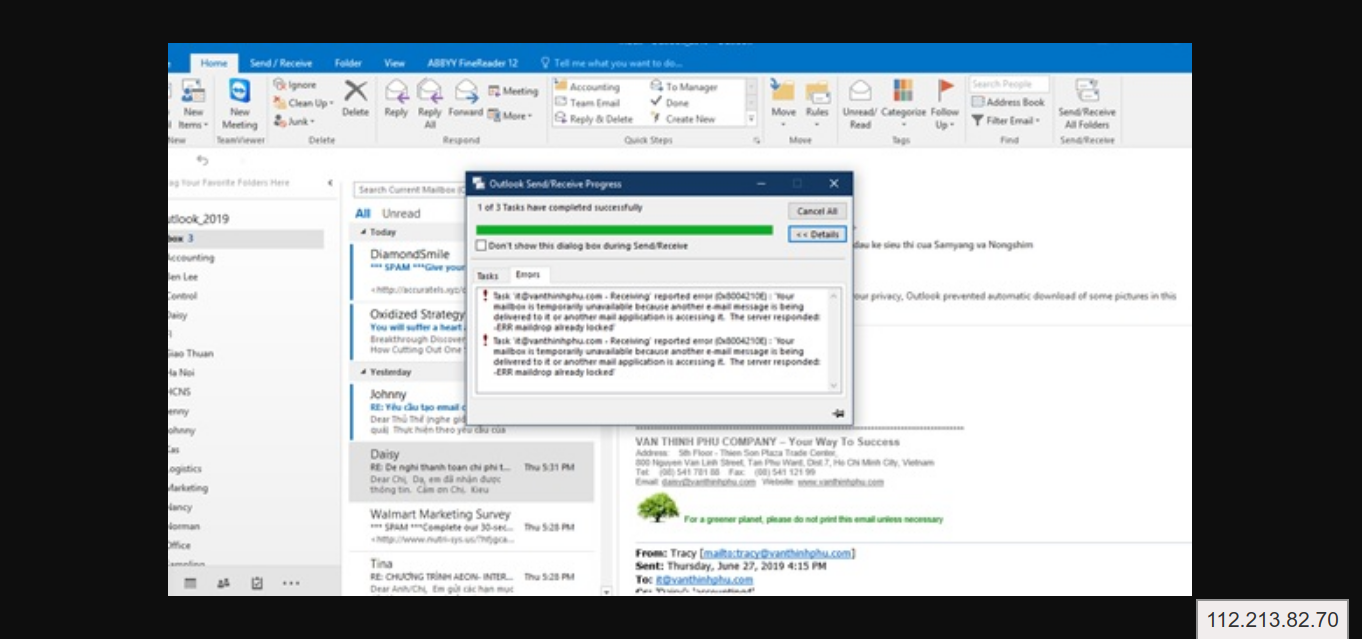Choose Reply All in the Respond group
This screenshot has width=1362, height=639.
pyautogui.click(x=430, y=104)
